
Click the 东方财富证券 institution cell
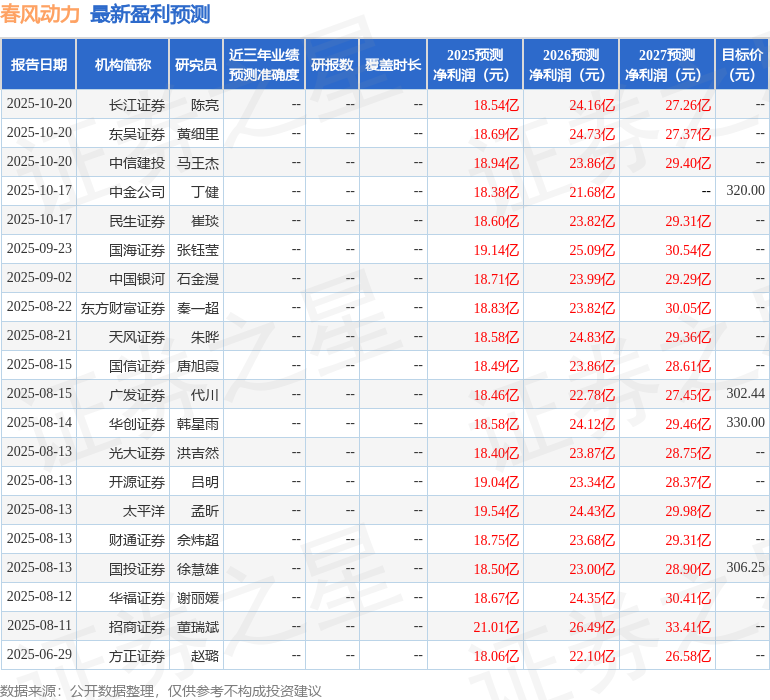(123, 307)
